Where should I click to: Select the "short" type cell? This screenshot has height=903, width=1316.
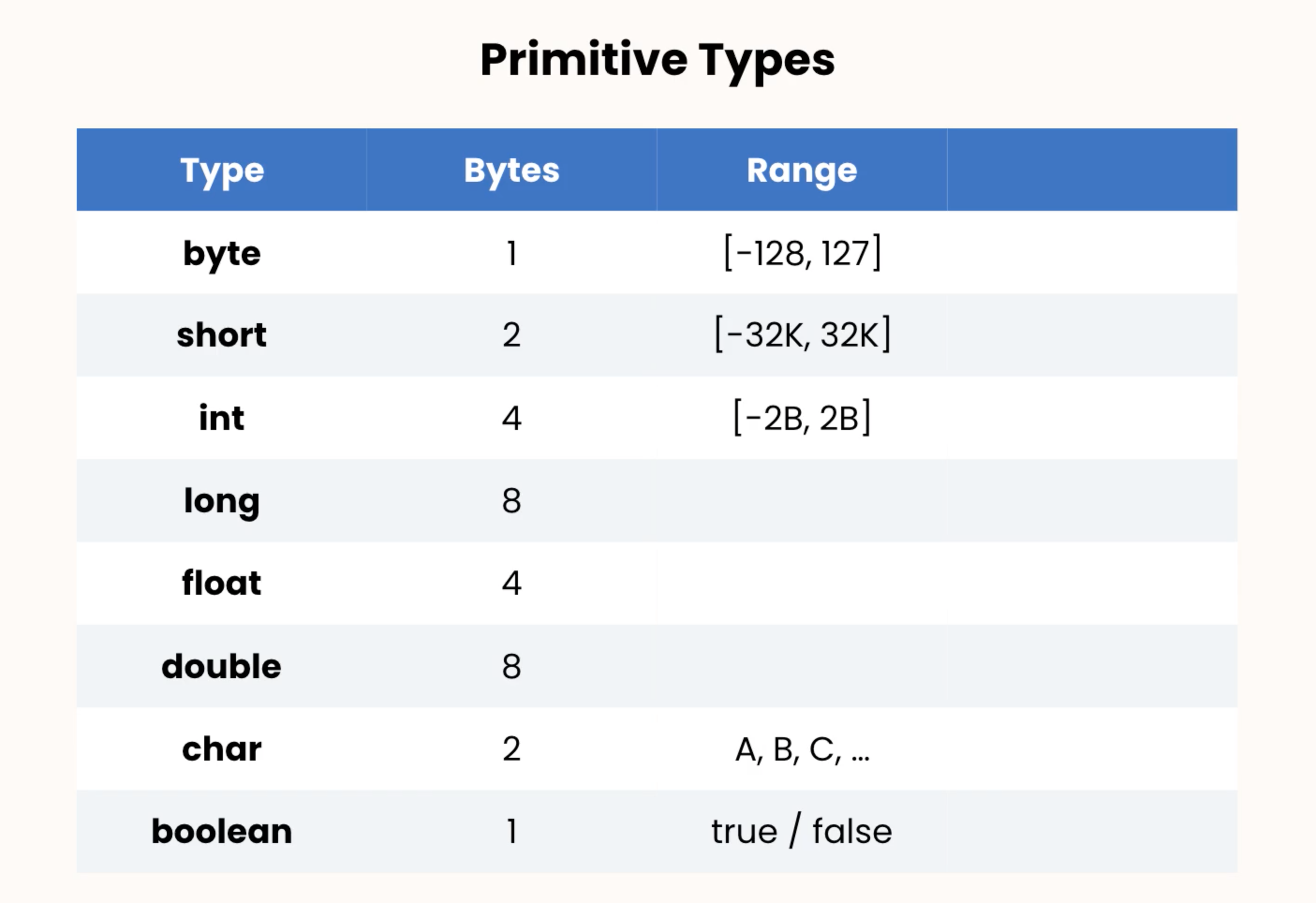pyautogui.click(x=222, y=334)
